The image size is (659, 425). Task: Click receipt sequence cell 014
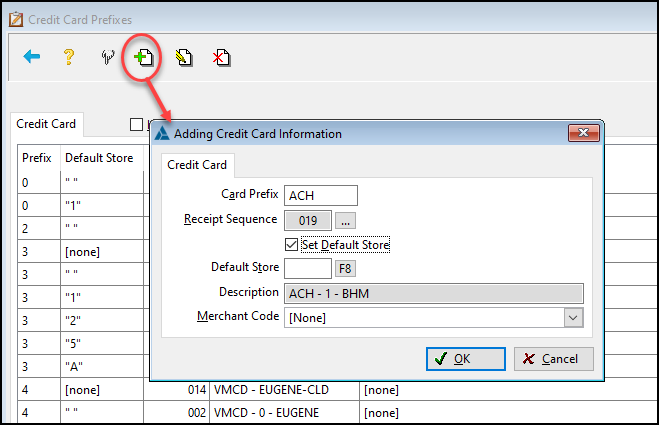pos(176,390)
